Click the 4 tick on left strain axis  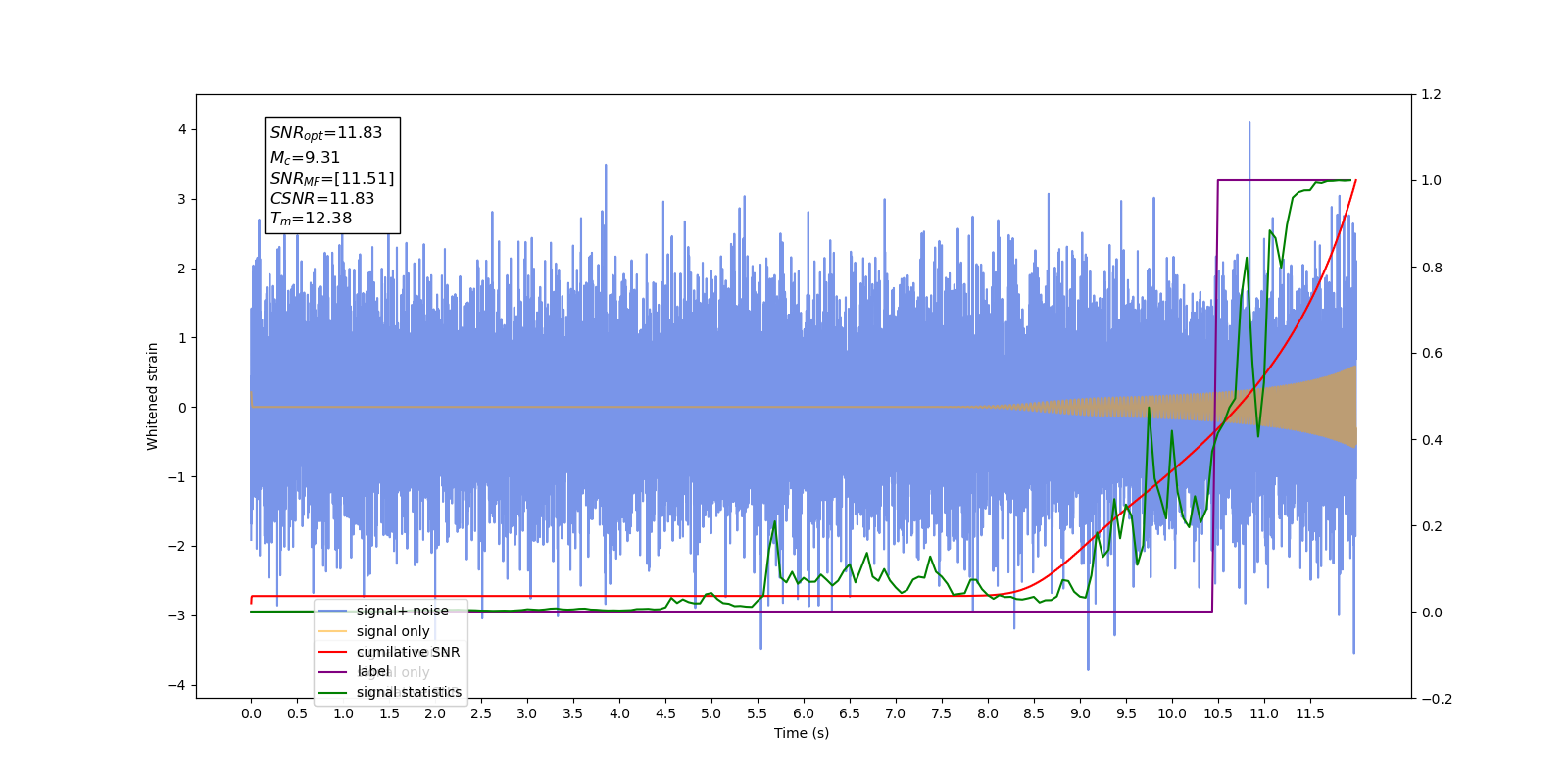(x=182, y=129)
